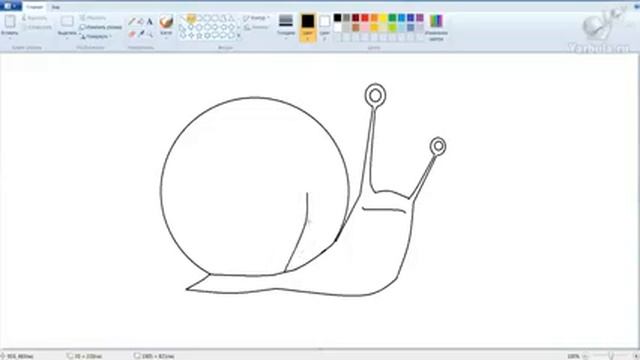Pick the purple palette color
The image size is (640, 360).
420,18
